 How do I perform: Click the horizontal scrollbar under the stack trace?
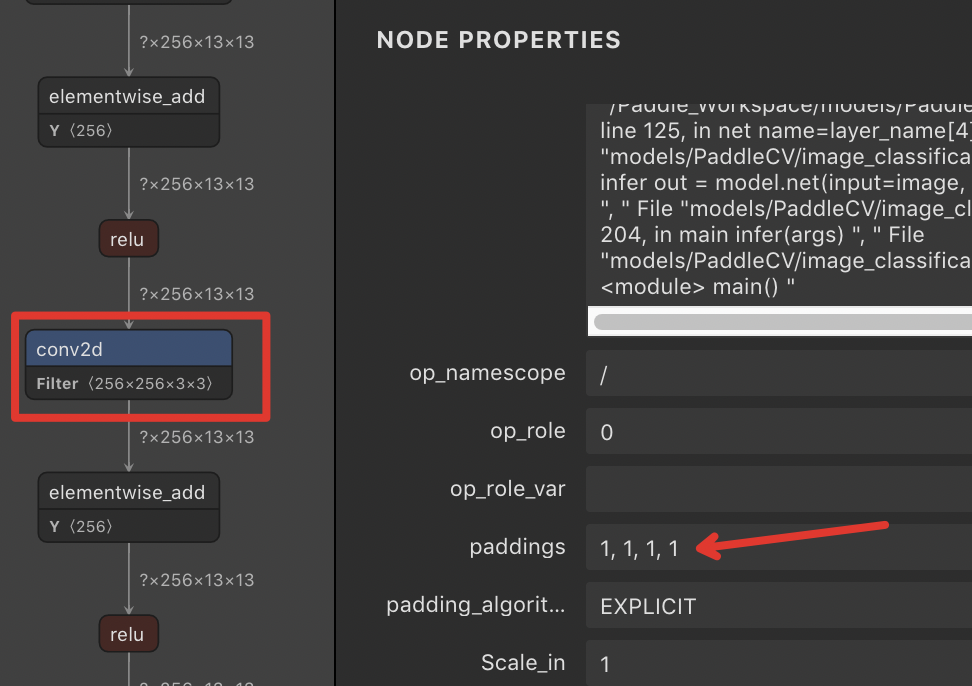(x=780, y=321)
